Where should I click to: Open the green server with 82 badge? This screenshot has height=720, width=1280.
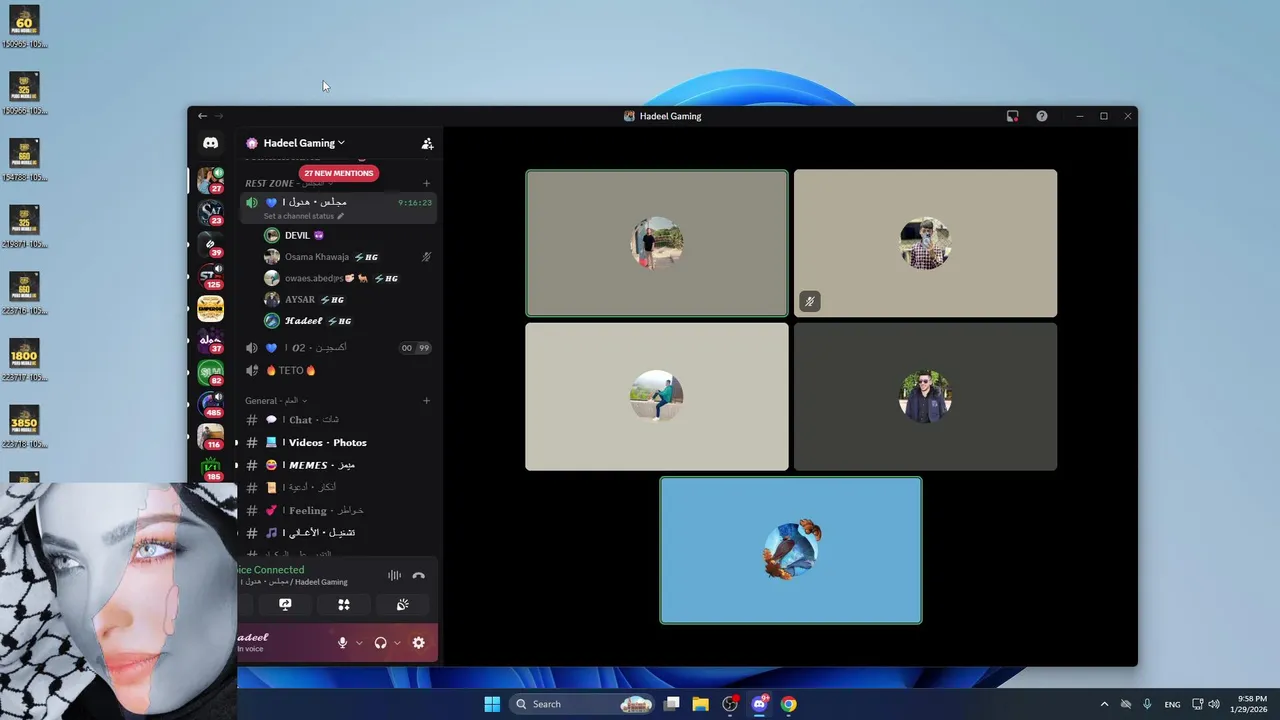coord(210,372)
